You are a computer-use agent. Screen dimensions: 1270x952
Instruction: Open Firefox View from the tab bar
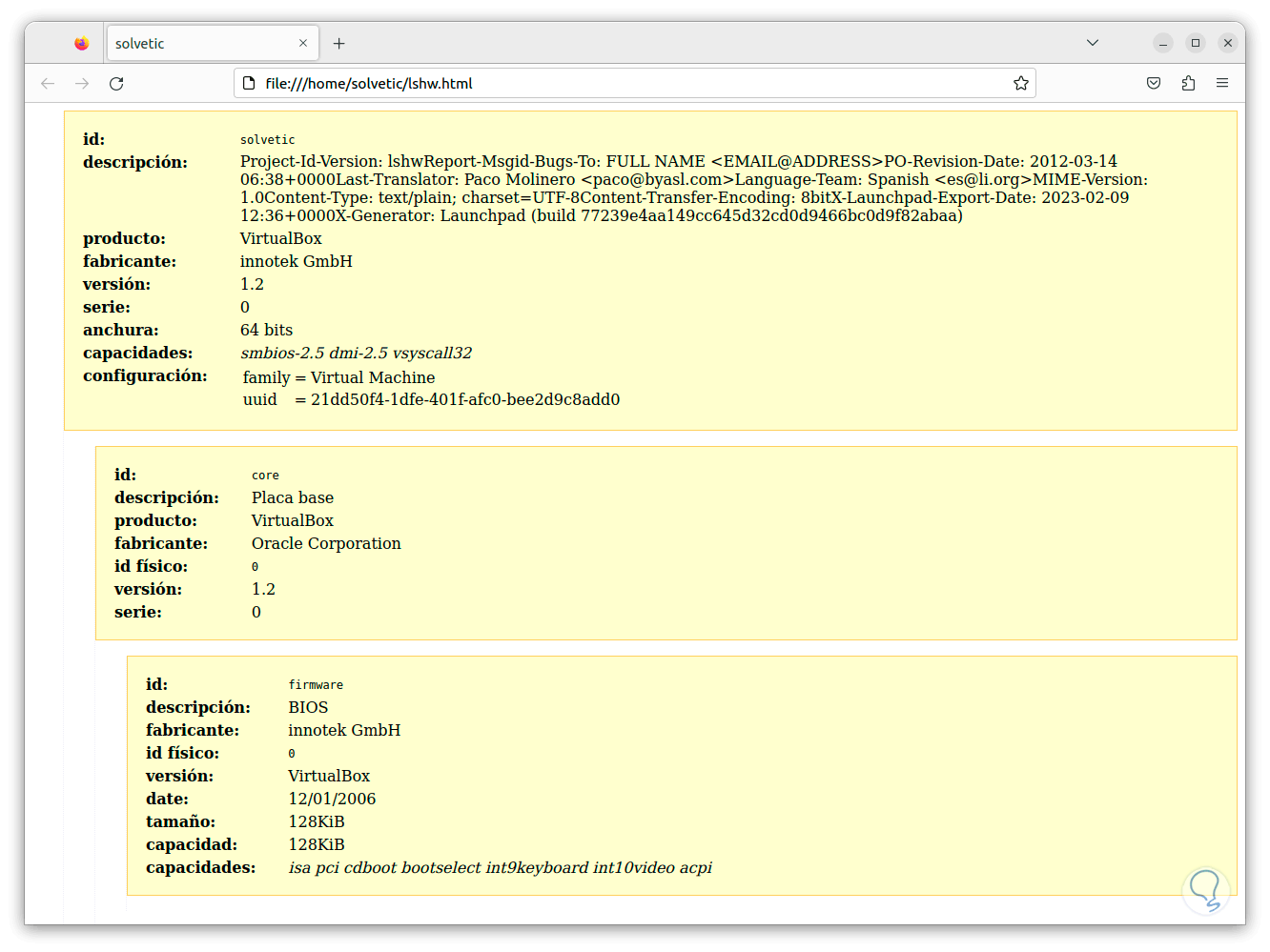[82, 43]
